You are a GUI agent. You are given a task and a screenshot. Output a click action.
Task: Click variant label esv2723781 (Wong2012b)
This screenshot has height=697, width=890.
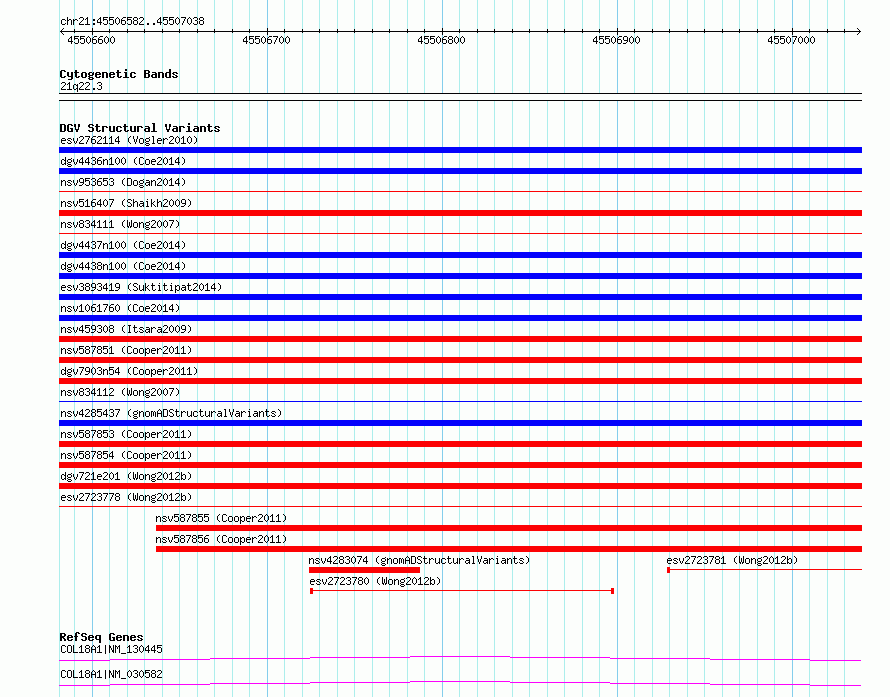coord(732,560)
